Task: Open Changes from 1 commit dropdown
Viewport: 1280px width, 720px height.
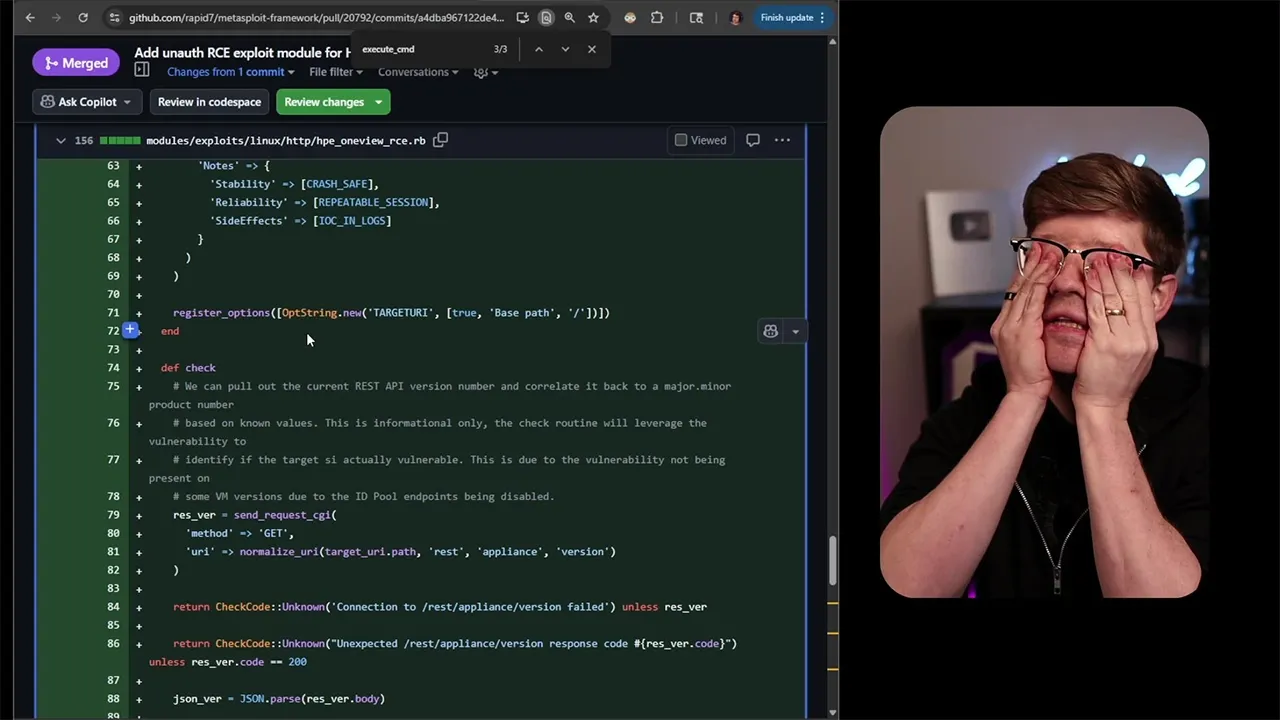Action: (230, 72)
